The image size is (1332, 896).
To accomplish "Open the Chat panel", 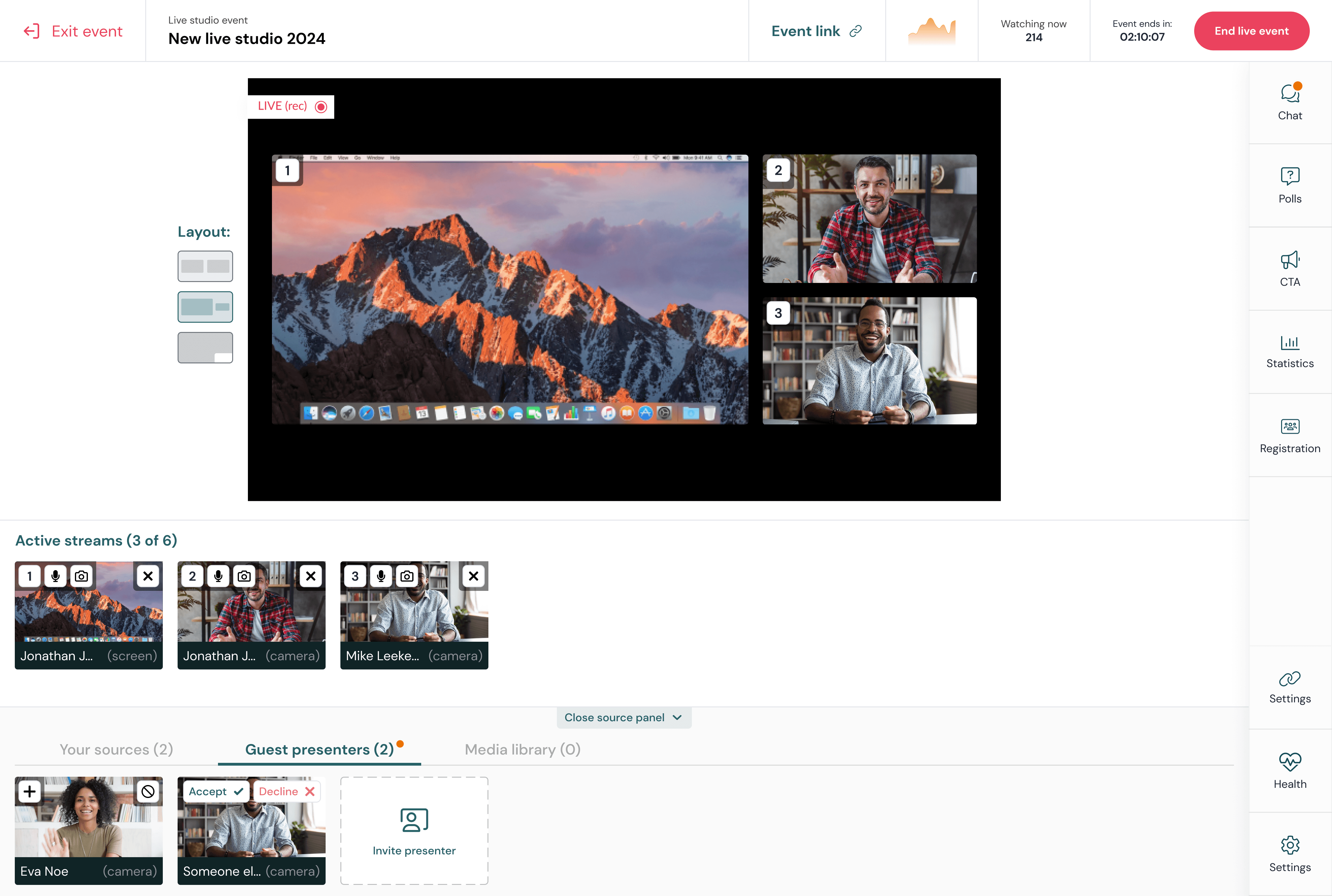I will (x=1290, y=103).
